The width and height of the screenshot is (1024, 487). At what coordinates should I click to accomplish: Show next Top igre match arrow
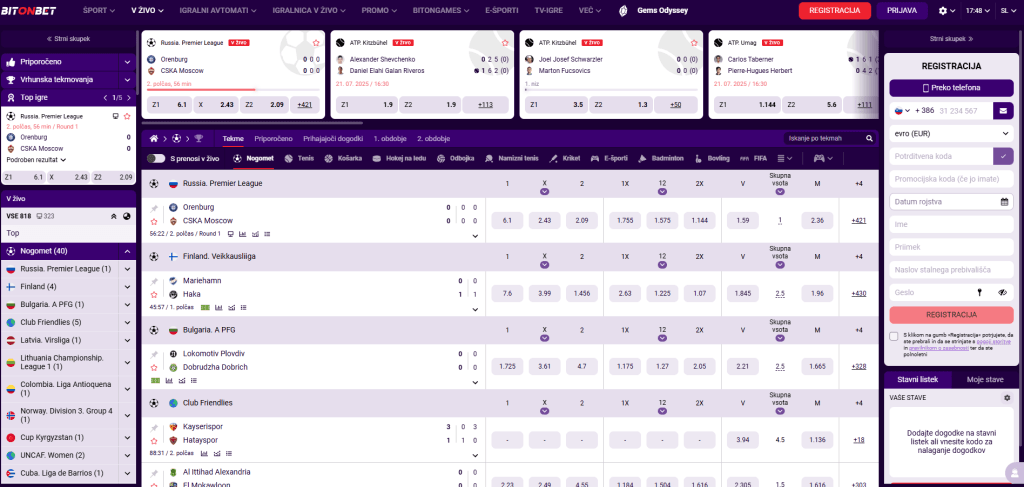[129, 97]
